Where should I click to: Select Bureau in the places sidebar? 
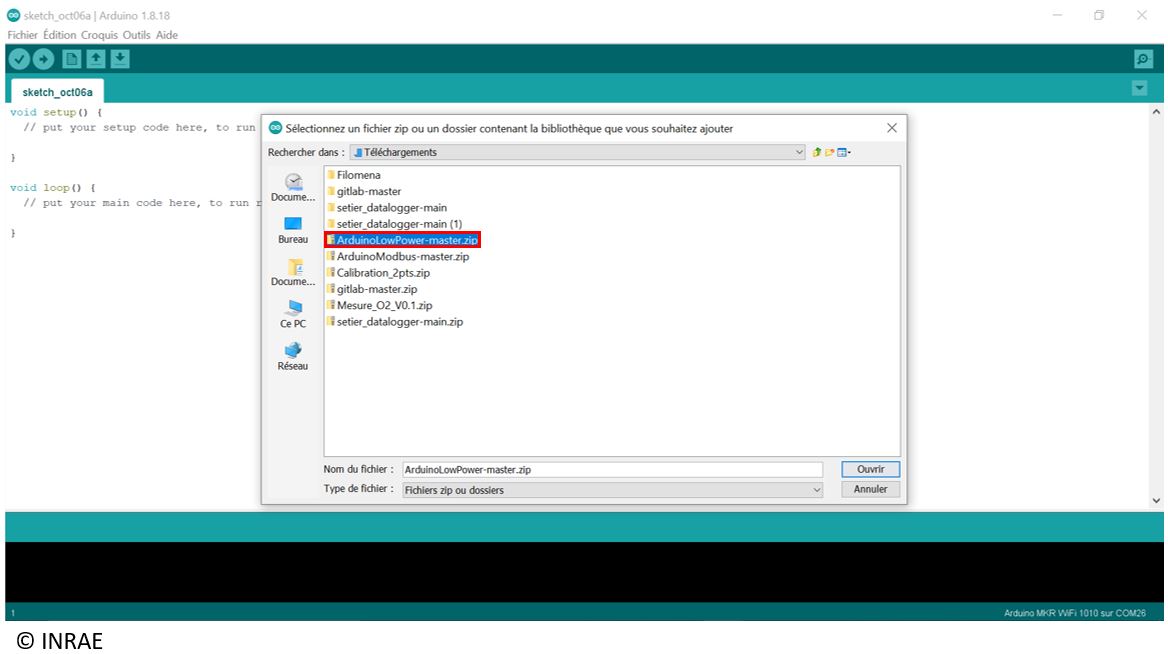293,229
